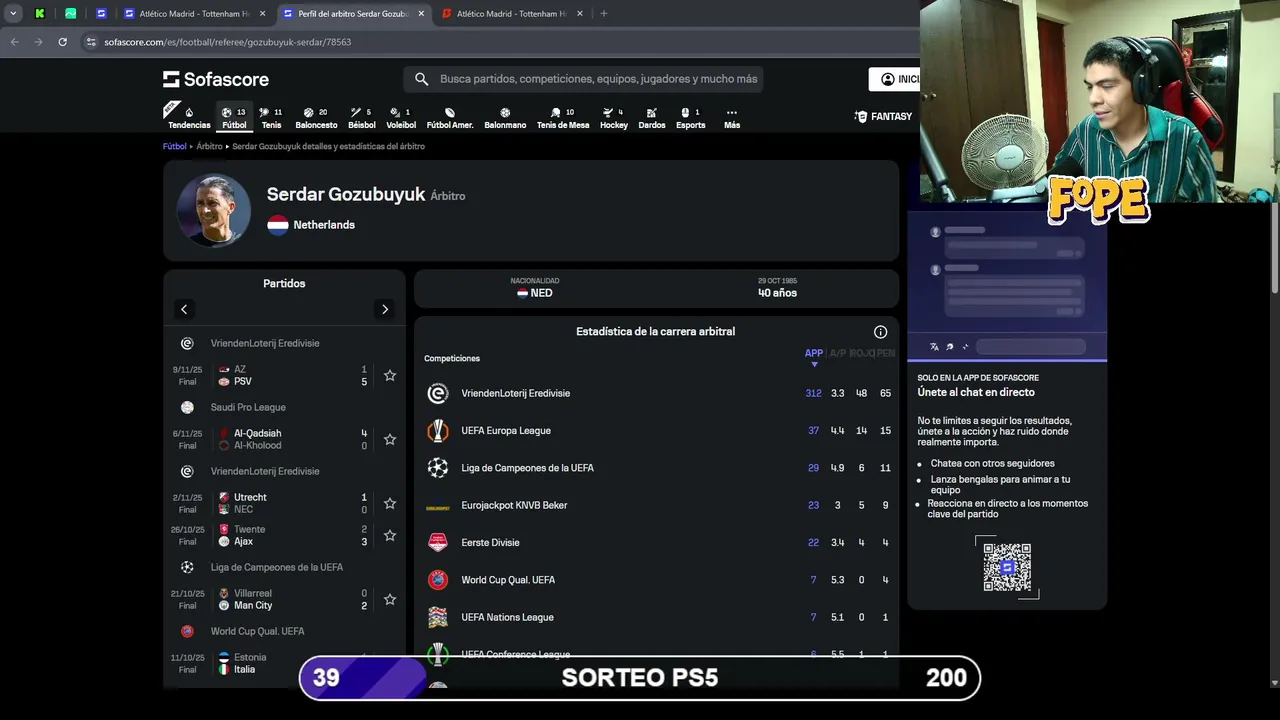Click the Sofascore logo

click(x=216, y=79)
